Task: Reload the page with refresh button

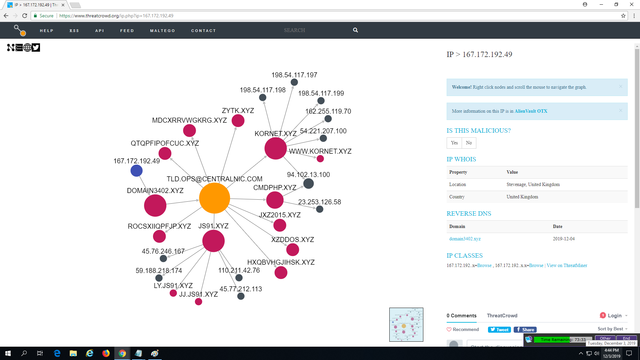Action: point(24,16)
